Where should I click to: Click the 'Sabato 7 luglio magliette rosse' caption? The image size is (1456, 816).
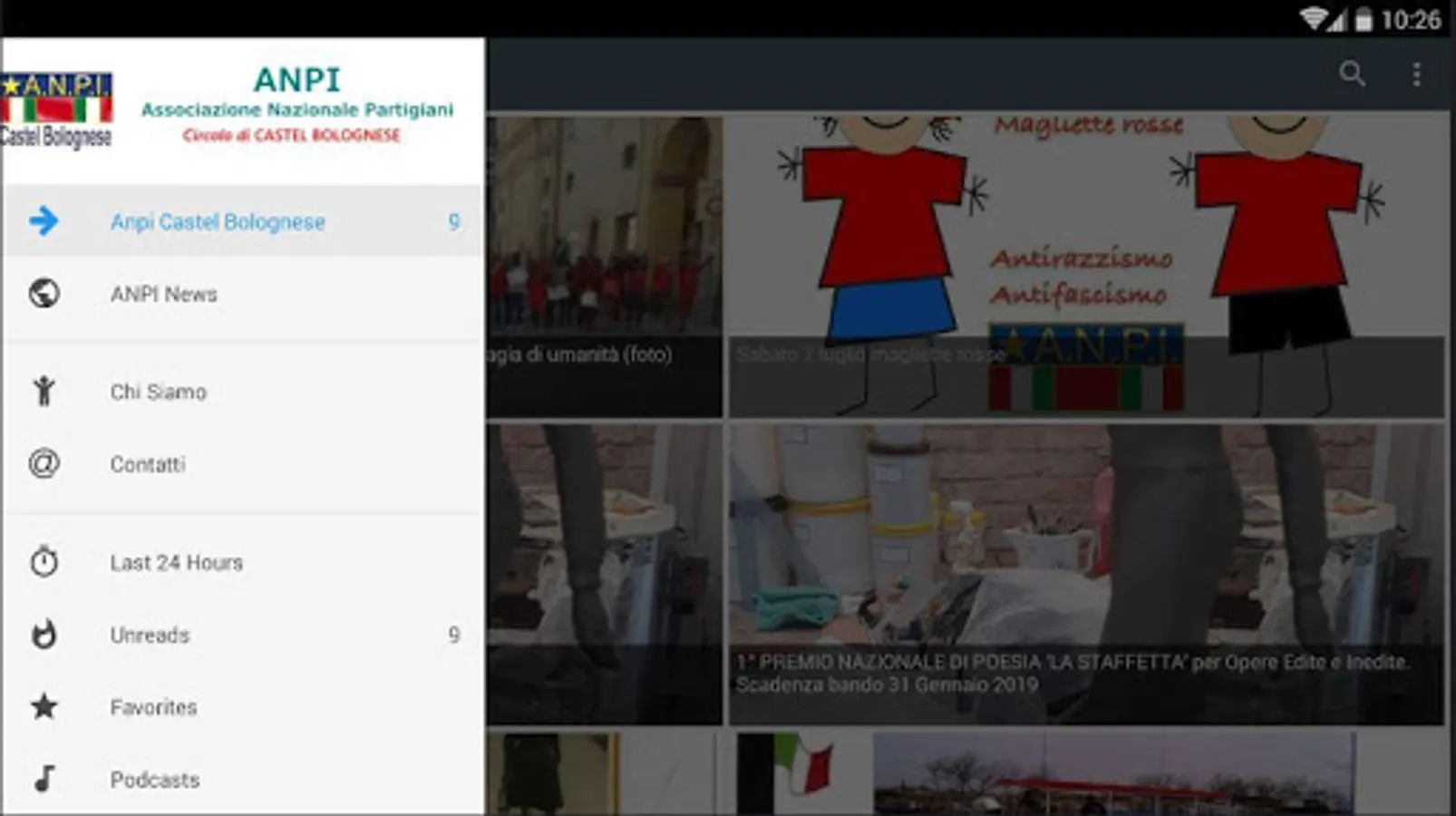(870, 355)
